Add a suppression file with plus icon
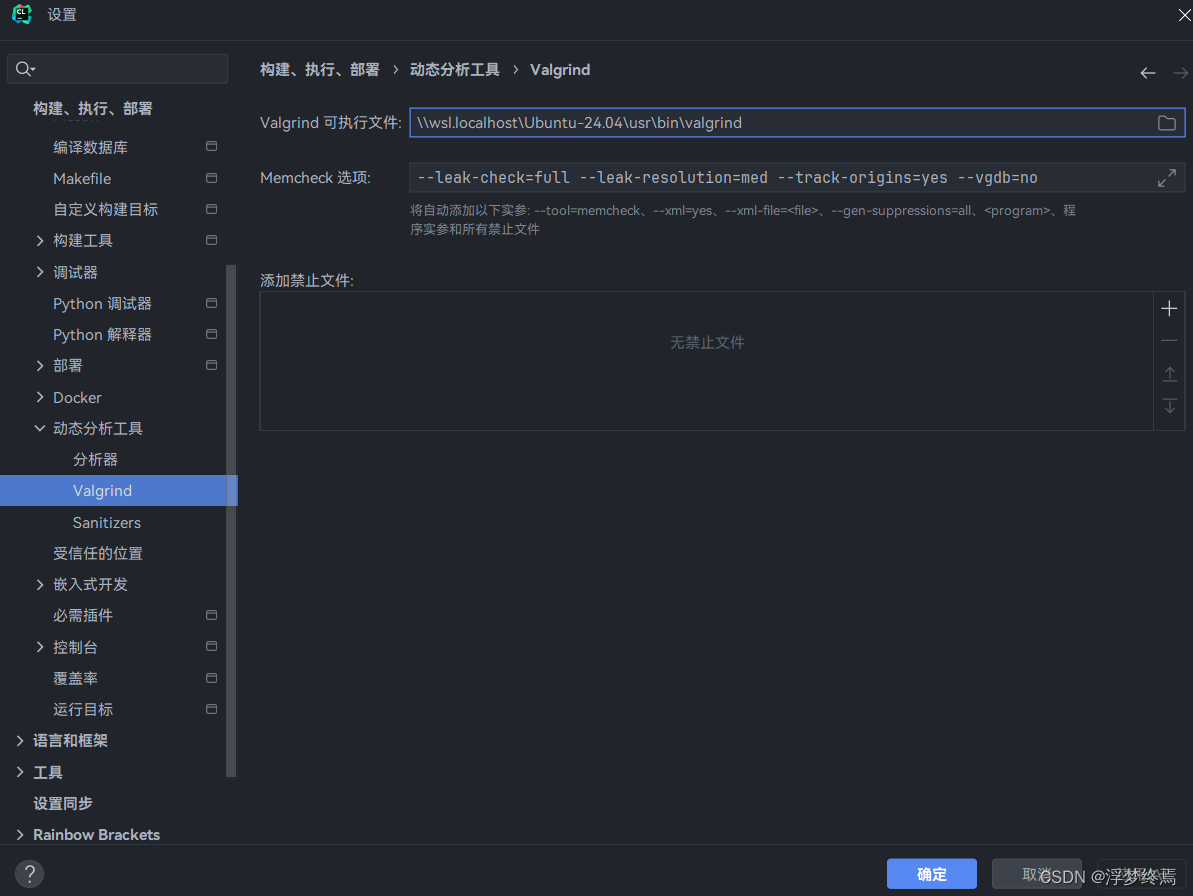 (1169, 308)
